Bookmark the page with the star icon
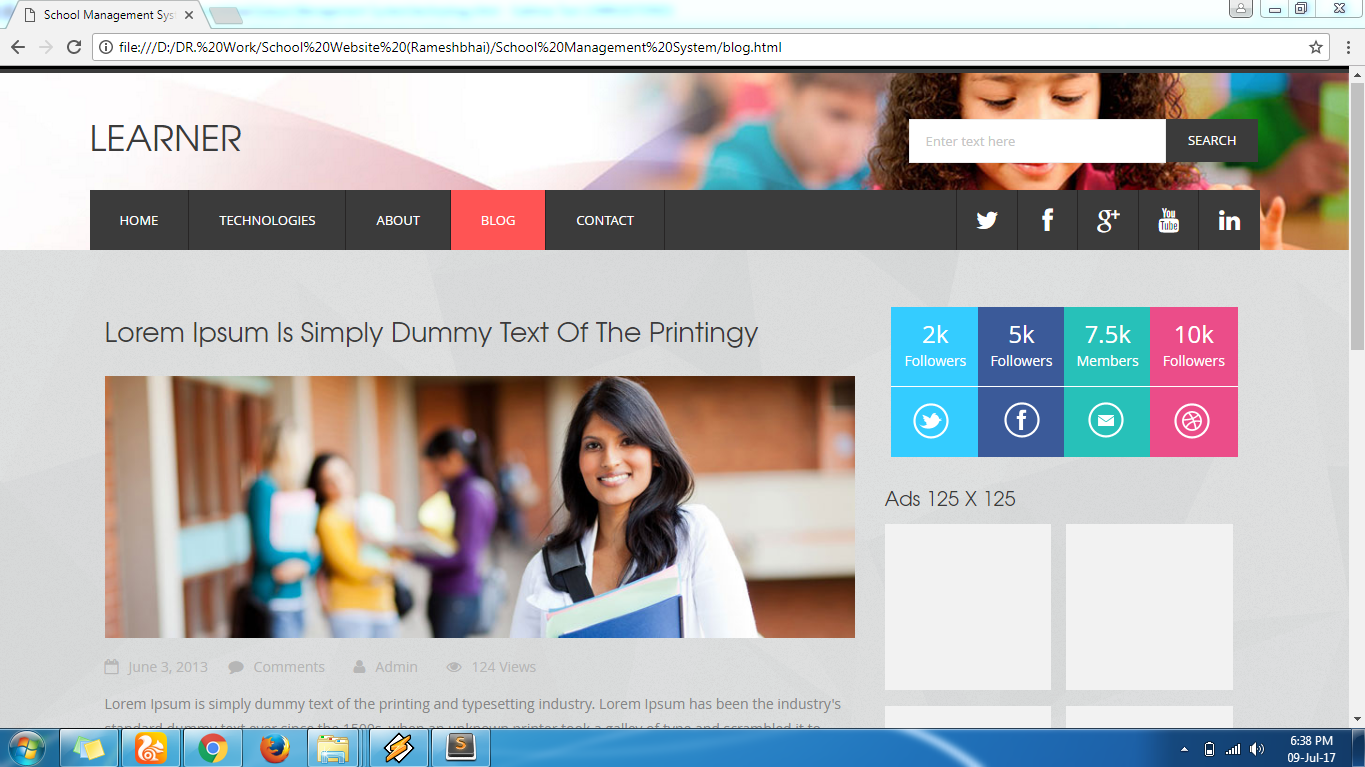The height and width of the screenshot is (767, 1365). click(x=1316, y=47)
